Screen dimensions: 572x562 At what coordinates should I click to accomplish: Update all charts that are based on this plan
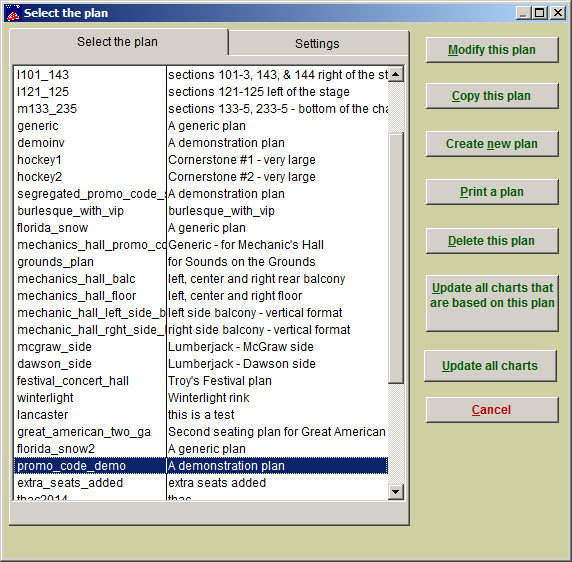click(x=492, y=303)
